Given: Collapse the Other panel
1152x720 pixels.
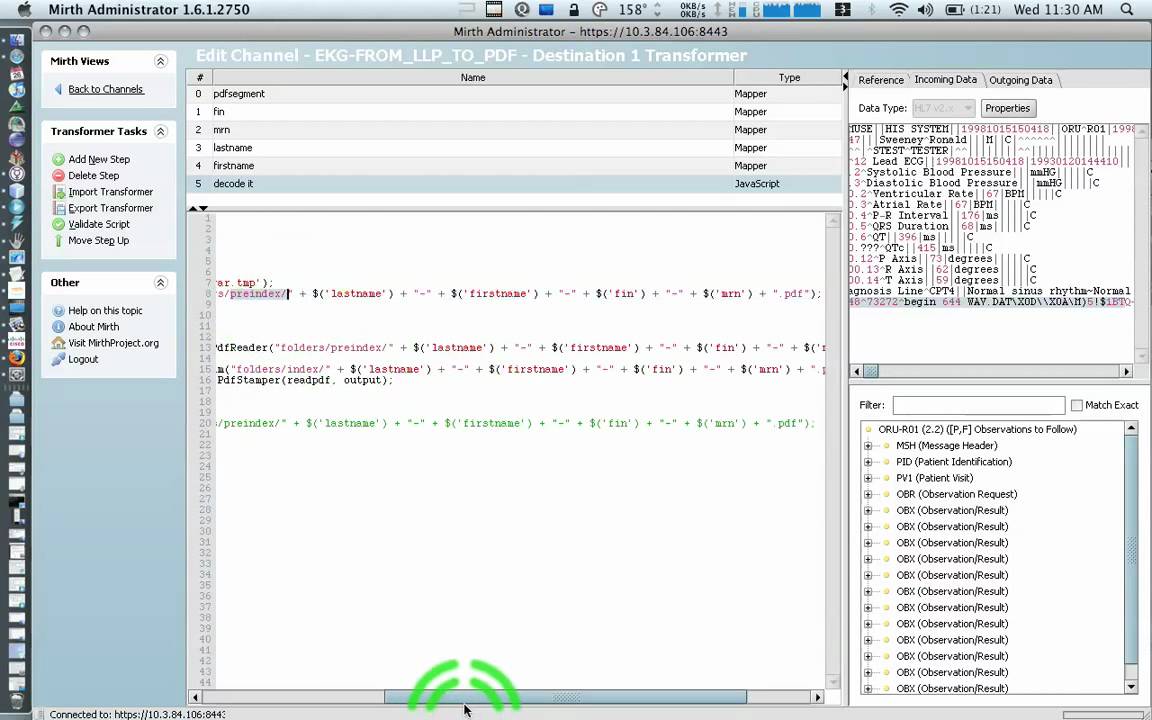Looking at the screenshot, I should [x=160, y=283].
